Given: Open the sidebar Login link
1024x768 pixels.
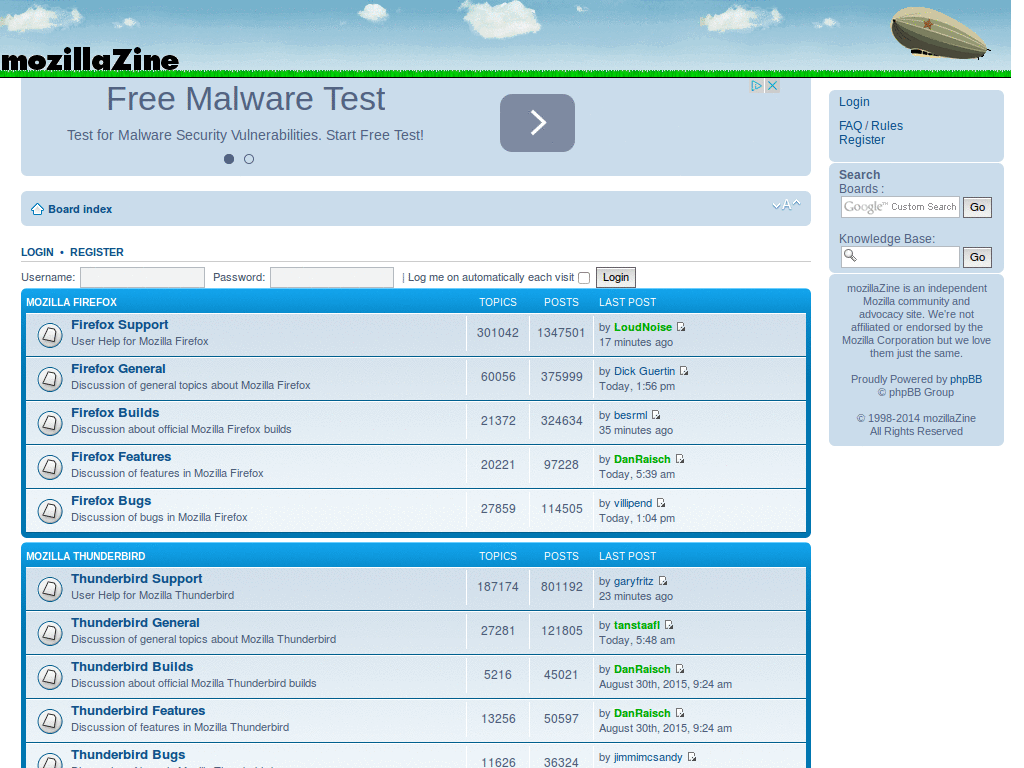Looking at the screenshot, I should [854, 102].
